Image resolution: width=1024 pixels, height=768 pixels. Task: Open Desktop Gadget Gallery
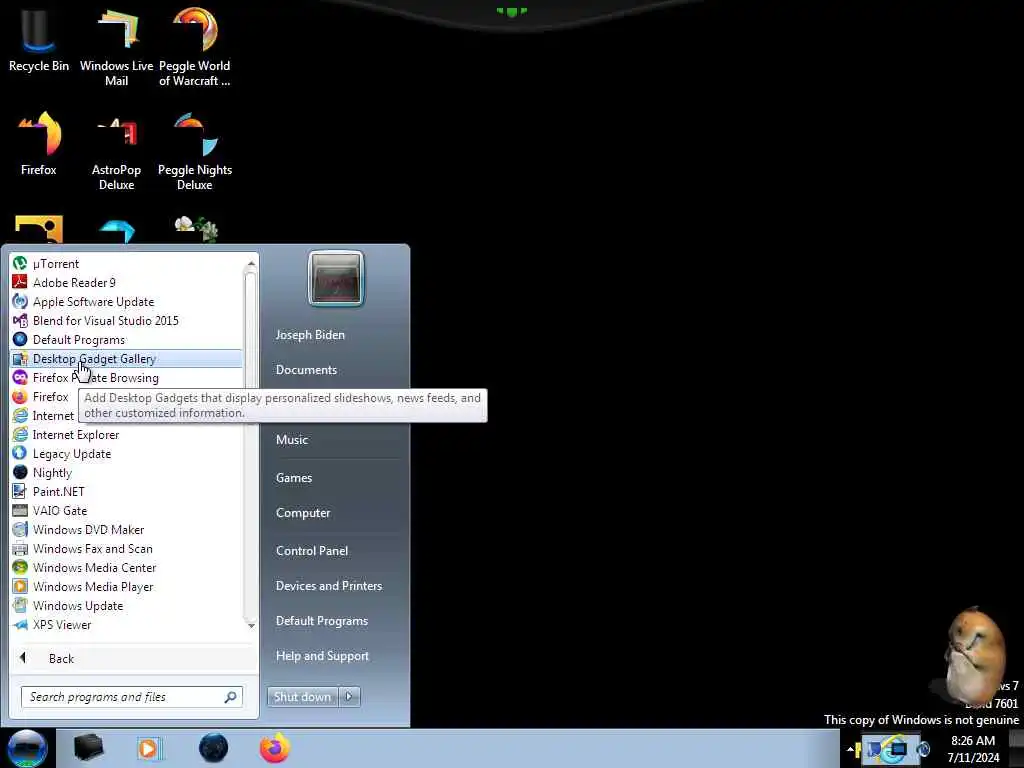point(126,359)
